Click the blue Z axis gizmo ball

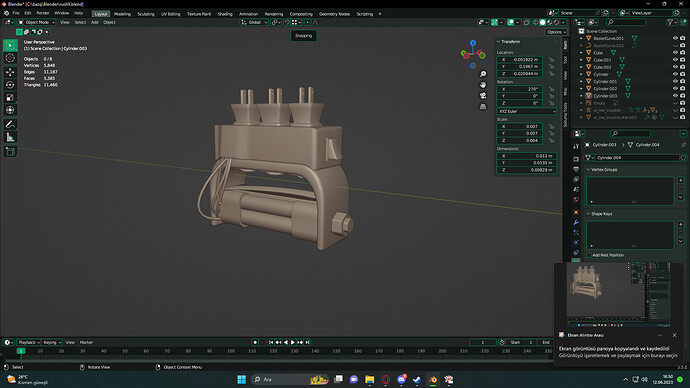pos(473,43)
